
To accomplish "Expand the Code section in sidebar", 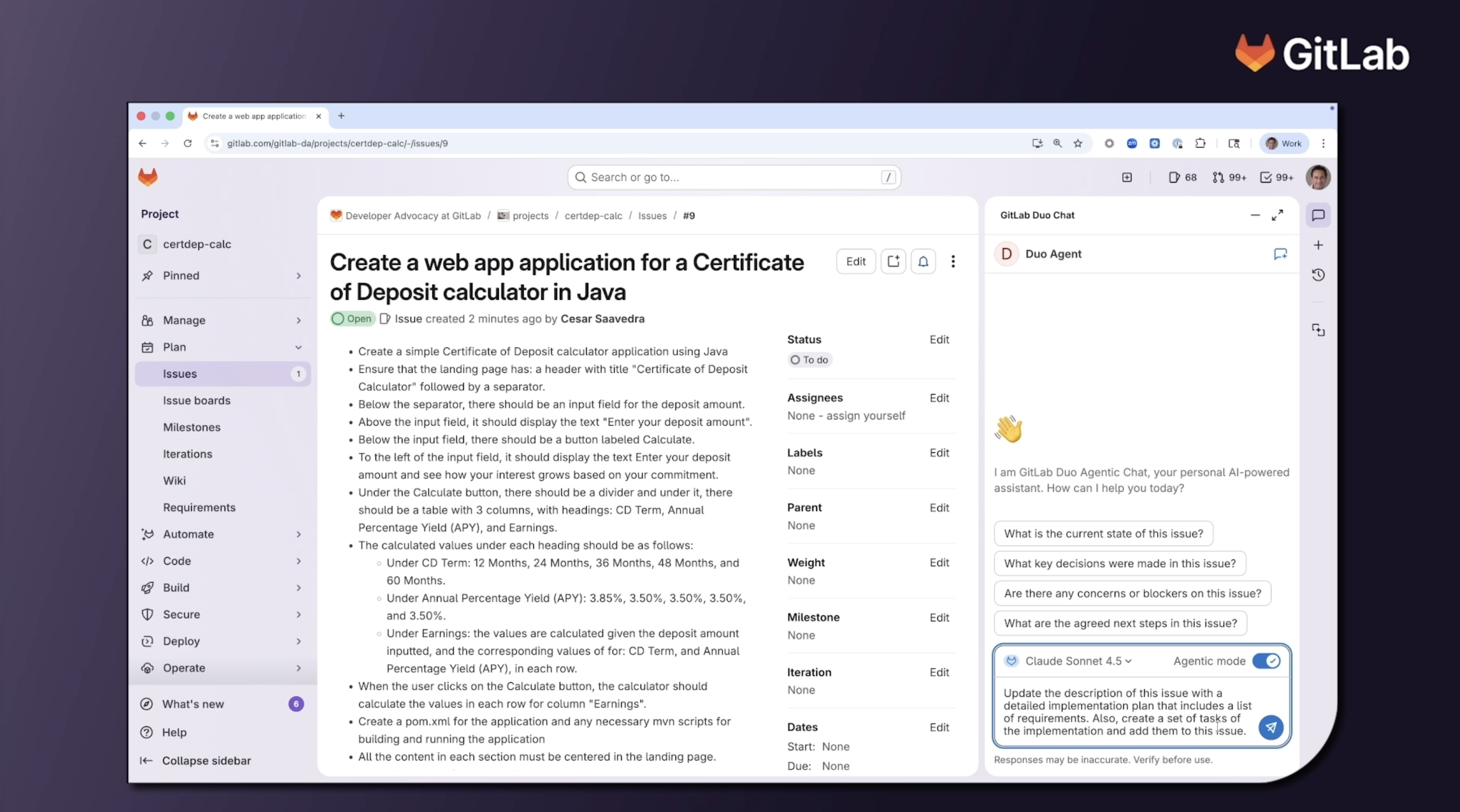I will tap(298, 562).
